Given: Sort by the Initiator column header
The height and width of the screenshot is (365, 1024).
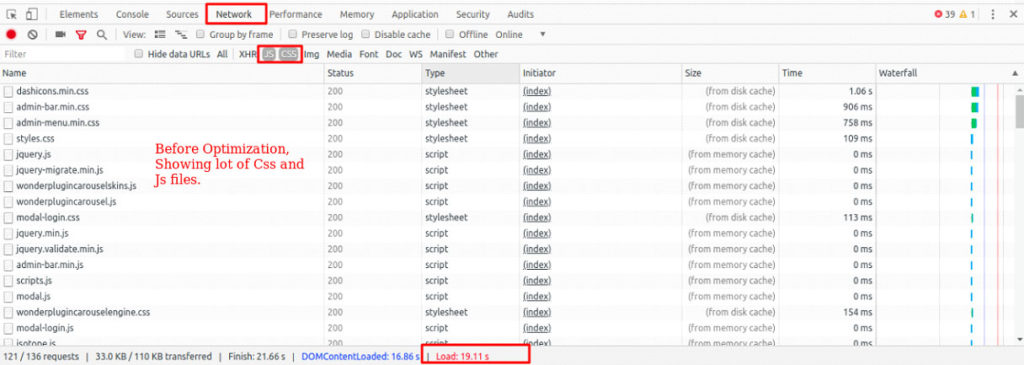Looking at the screenshot, I should [x=601, y=74].
